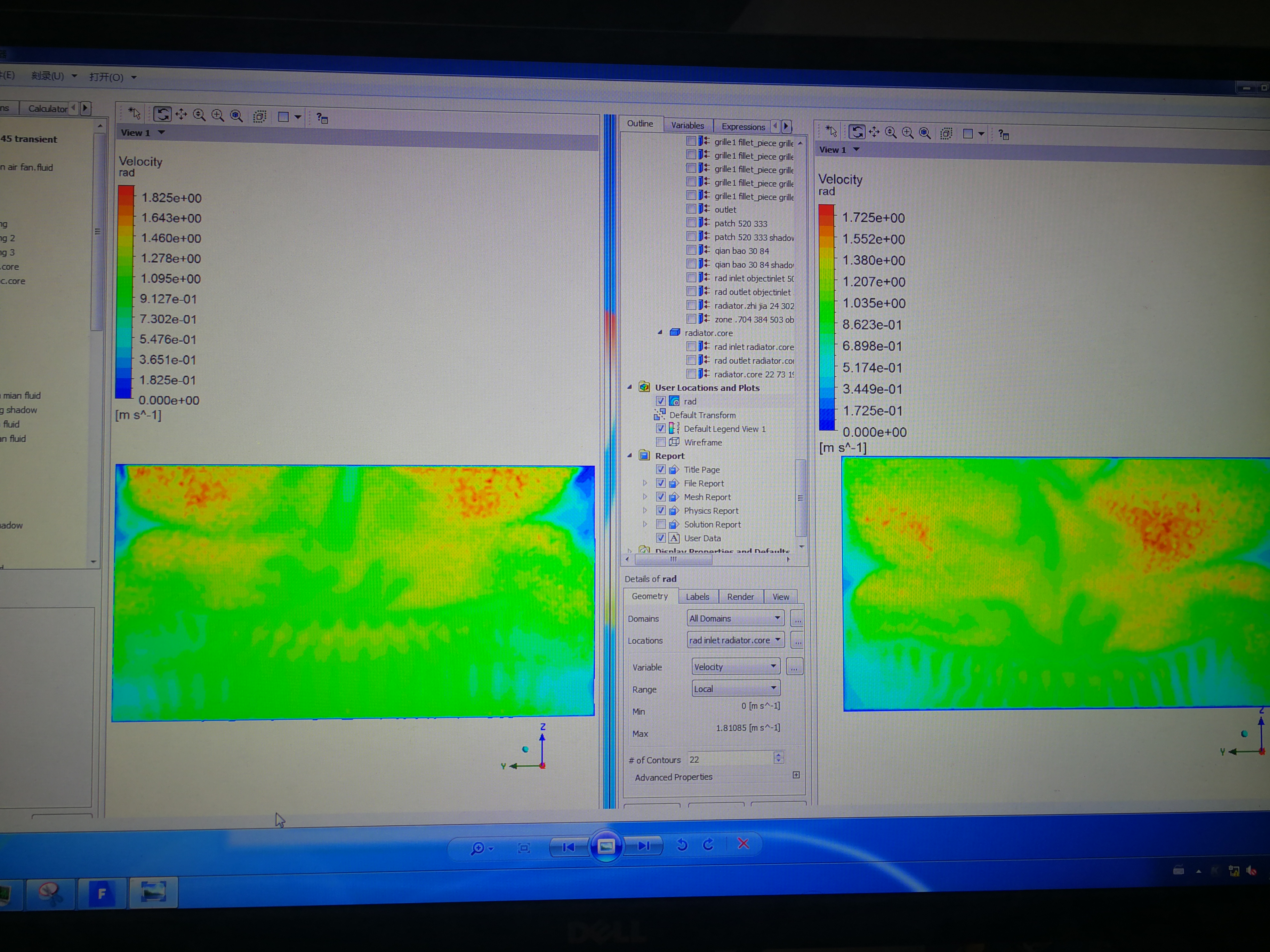Open the Labels tab in Details

[x=698, y=597]
